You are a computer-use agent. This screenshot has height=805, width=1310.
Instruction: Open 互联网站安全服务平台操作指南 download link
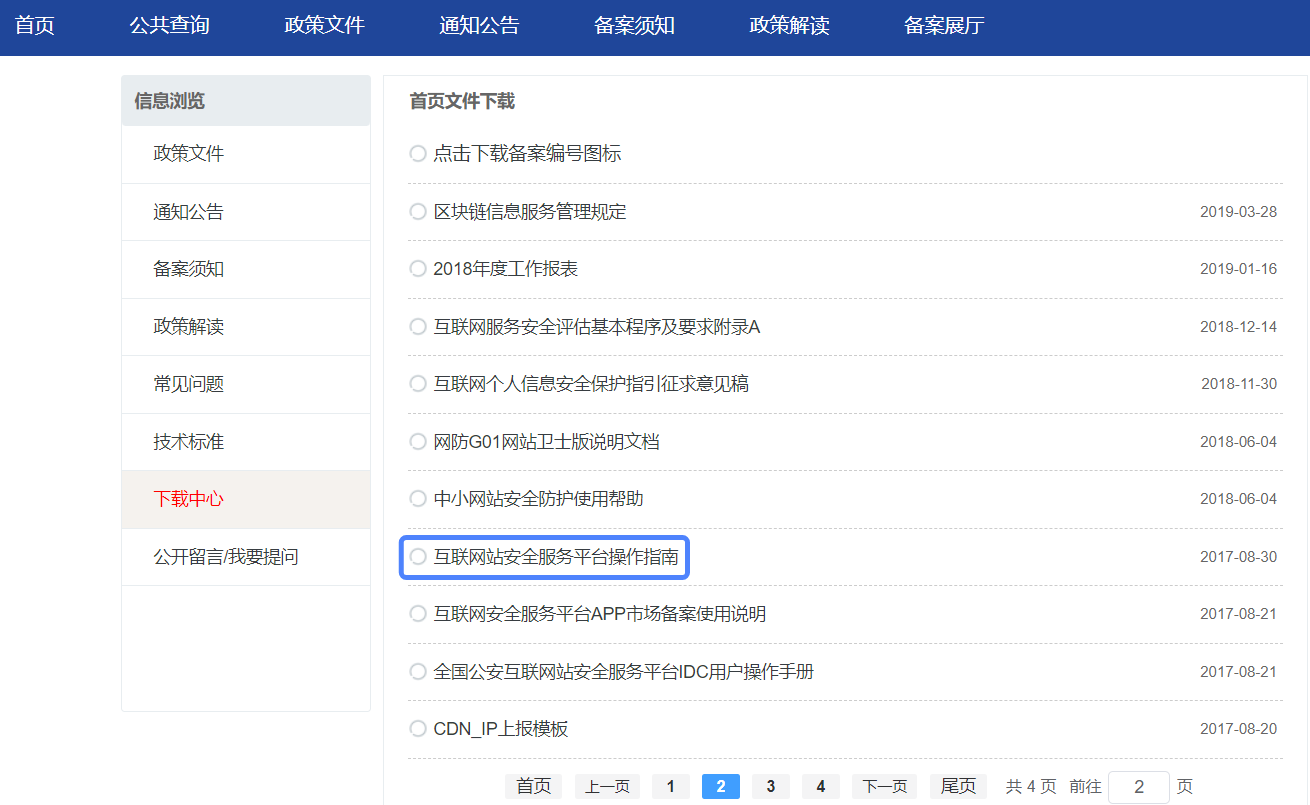[555, 557]
